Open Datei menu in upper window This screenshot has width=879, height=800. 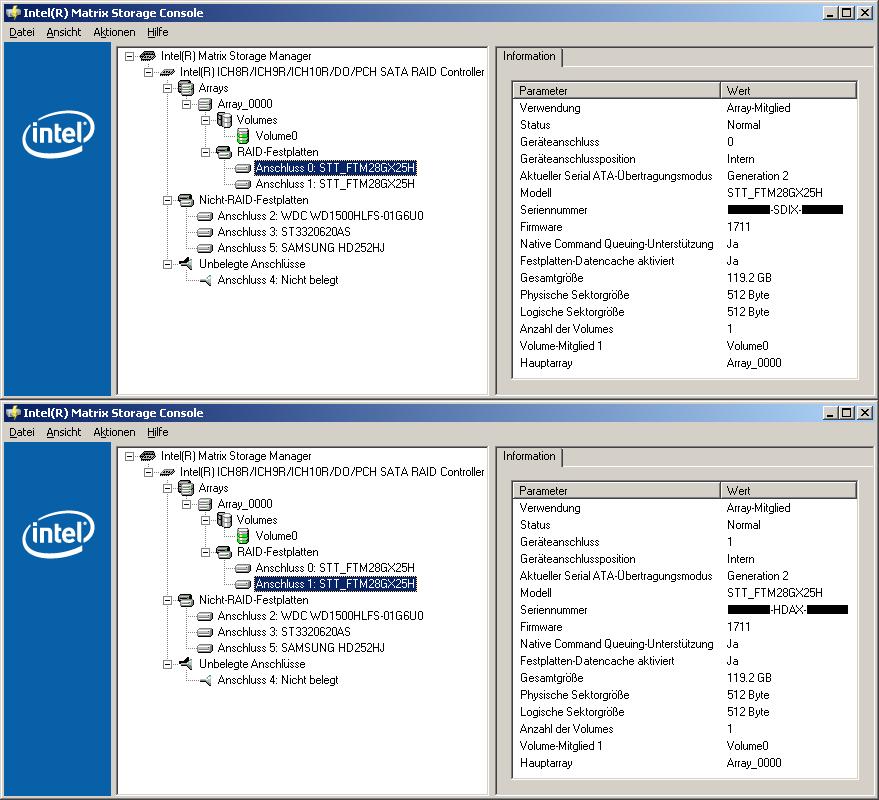pos(22,33)
